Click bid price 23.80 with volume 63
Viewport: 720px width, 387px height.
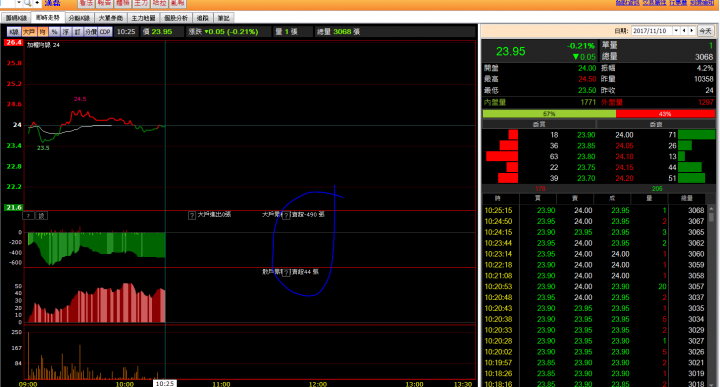point(586,157)
